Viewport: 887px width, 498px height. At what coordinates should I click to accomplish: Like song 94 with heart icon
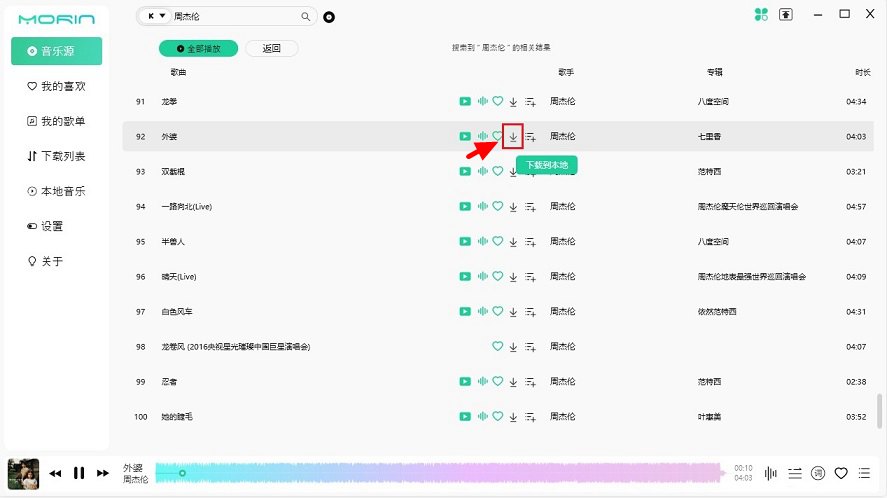pyautogui.click(x=497, y=206)
